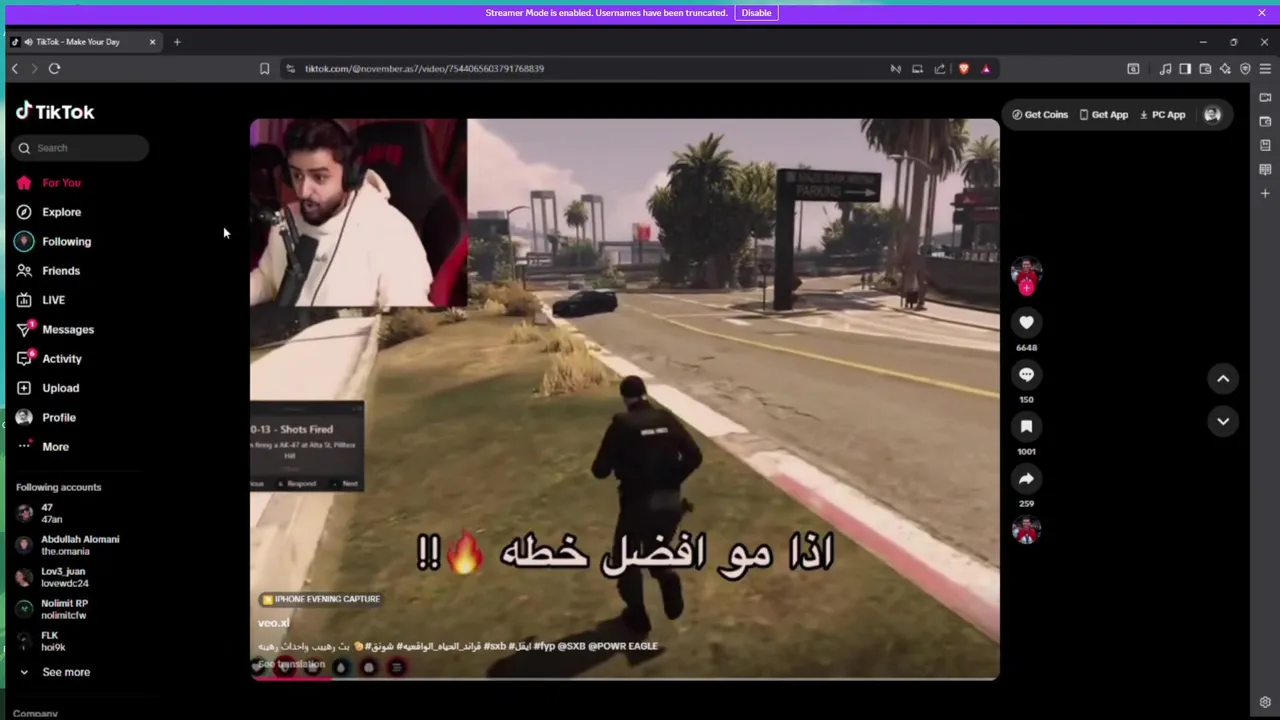Dismiss the Streamer Mode banner
The width and height of the screenshot is (1280, 720).
pos(1262,13)
